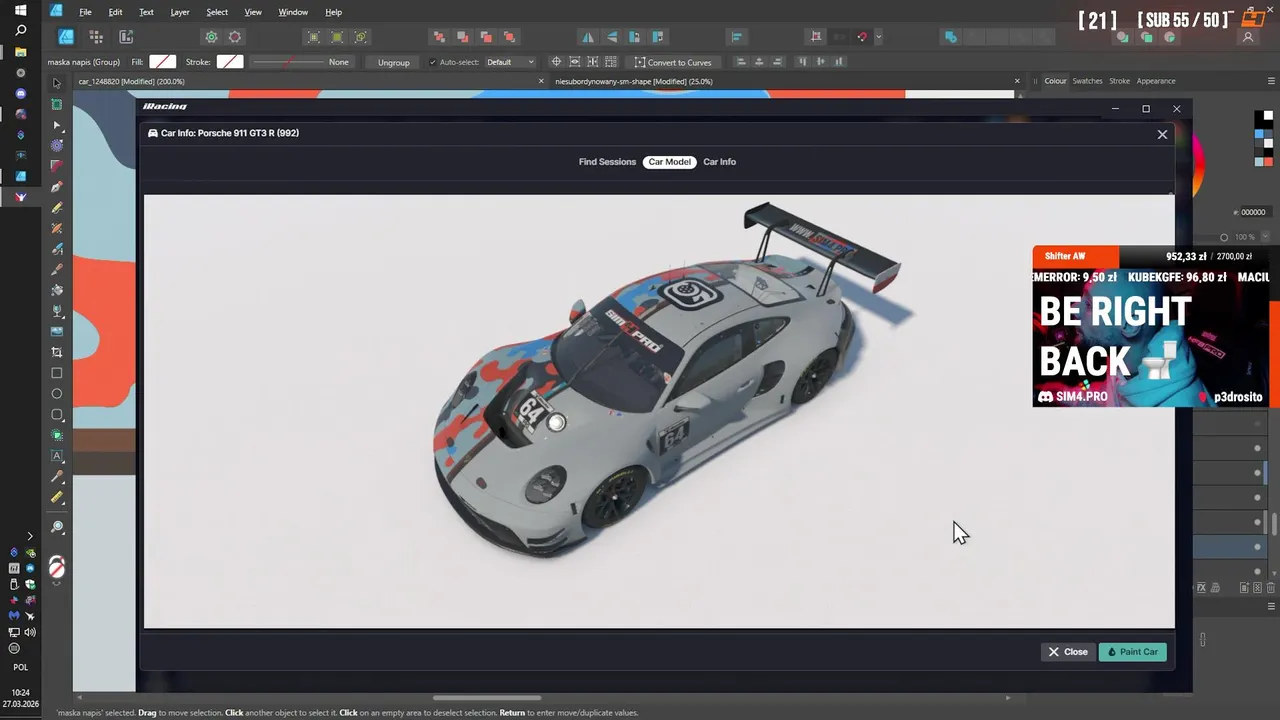This screenshot has height=720, width=1280.
Task: Toggle the Auto-select checkbox
Action: pyautogui.click(x=432, y=62)
